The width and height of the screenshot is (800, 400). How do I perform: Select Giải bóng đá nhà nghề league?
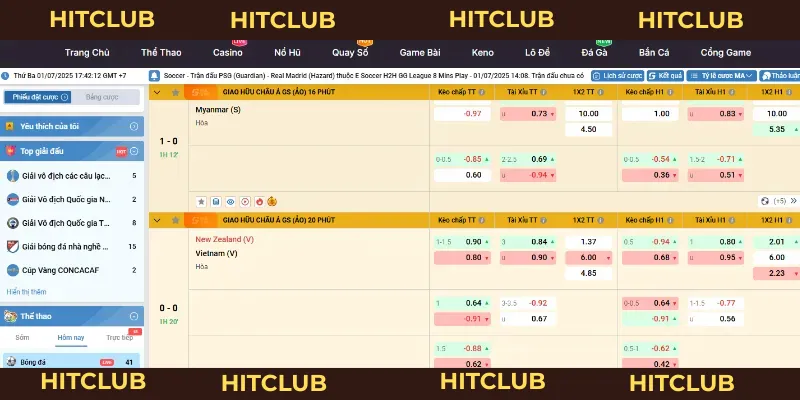point(72,247)
